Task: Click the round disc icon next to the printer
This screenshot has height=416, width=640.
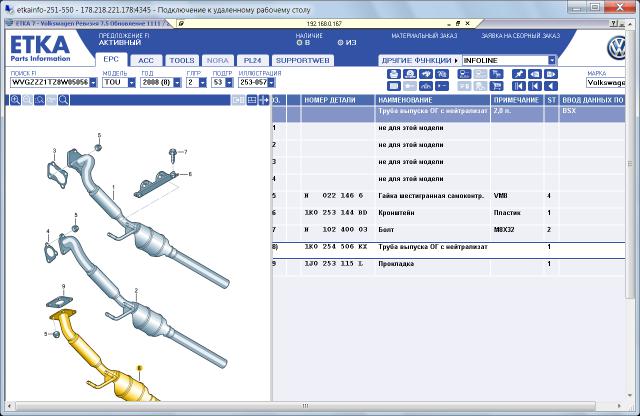Action: point(410,74)
